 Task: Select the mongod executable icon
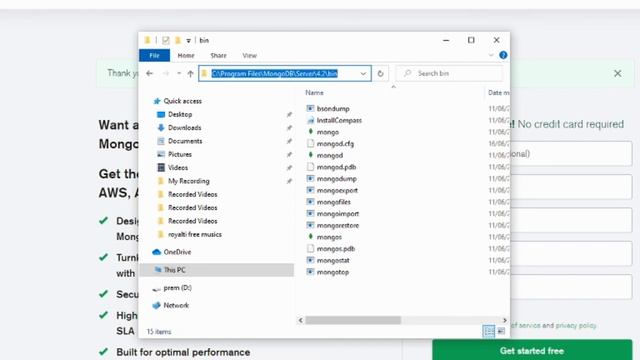click(x=310, y=155)
